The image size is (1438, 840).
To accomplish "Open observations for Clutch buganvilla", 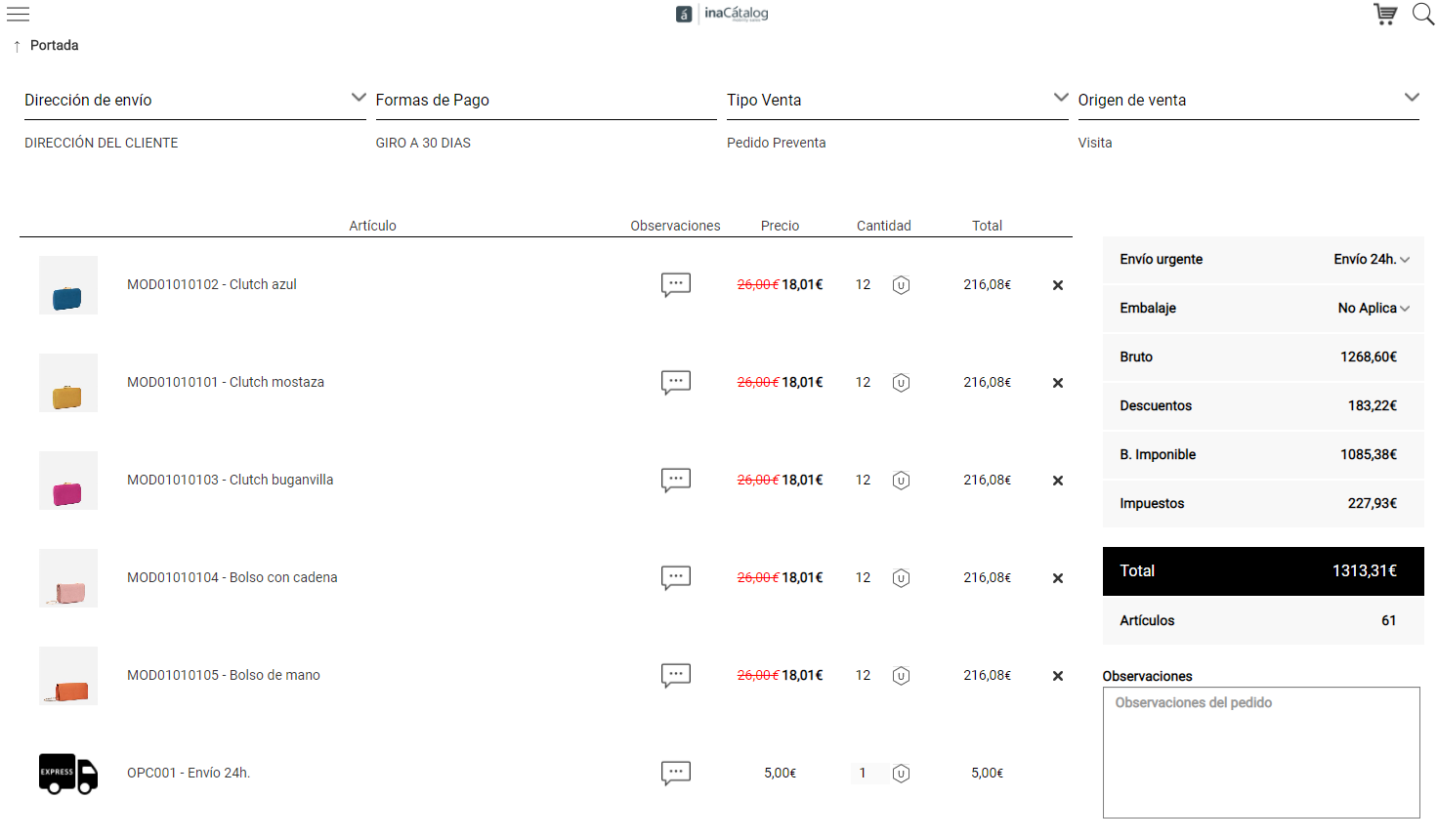I will tap(676, 480).
